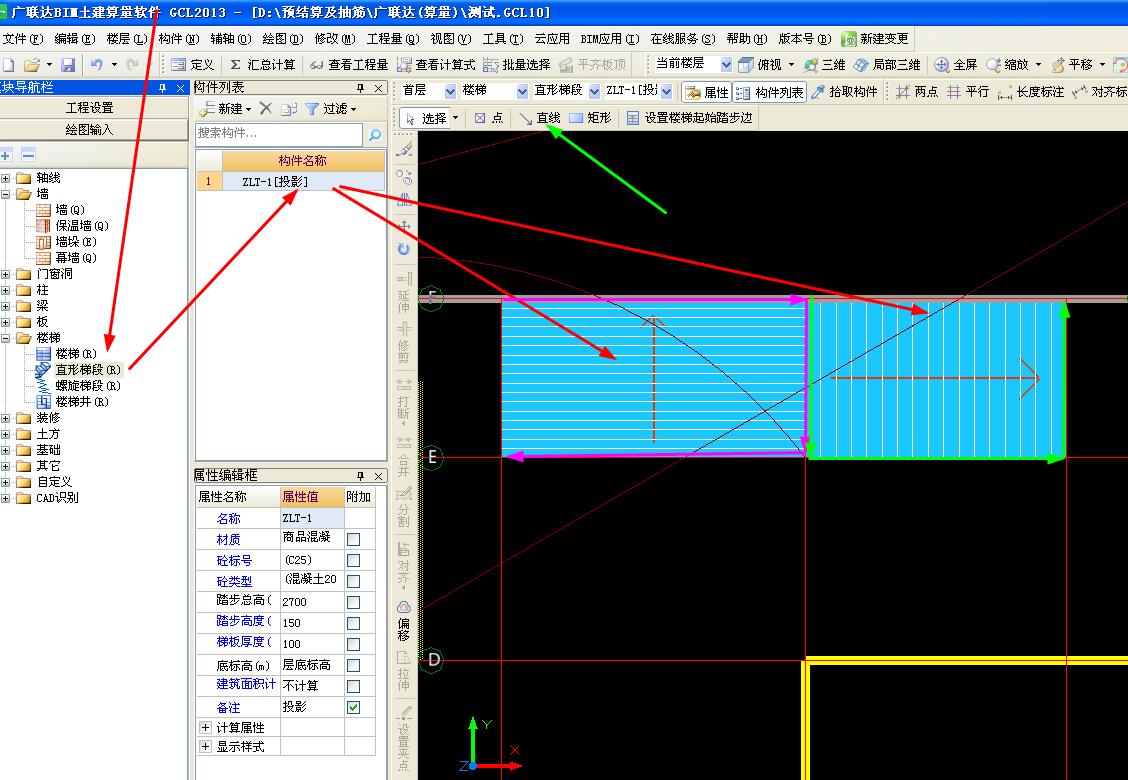Open the 修改 menu

tap(335, 39)
